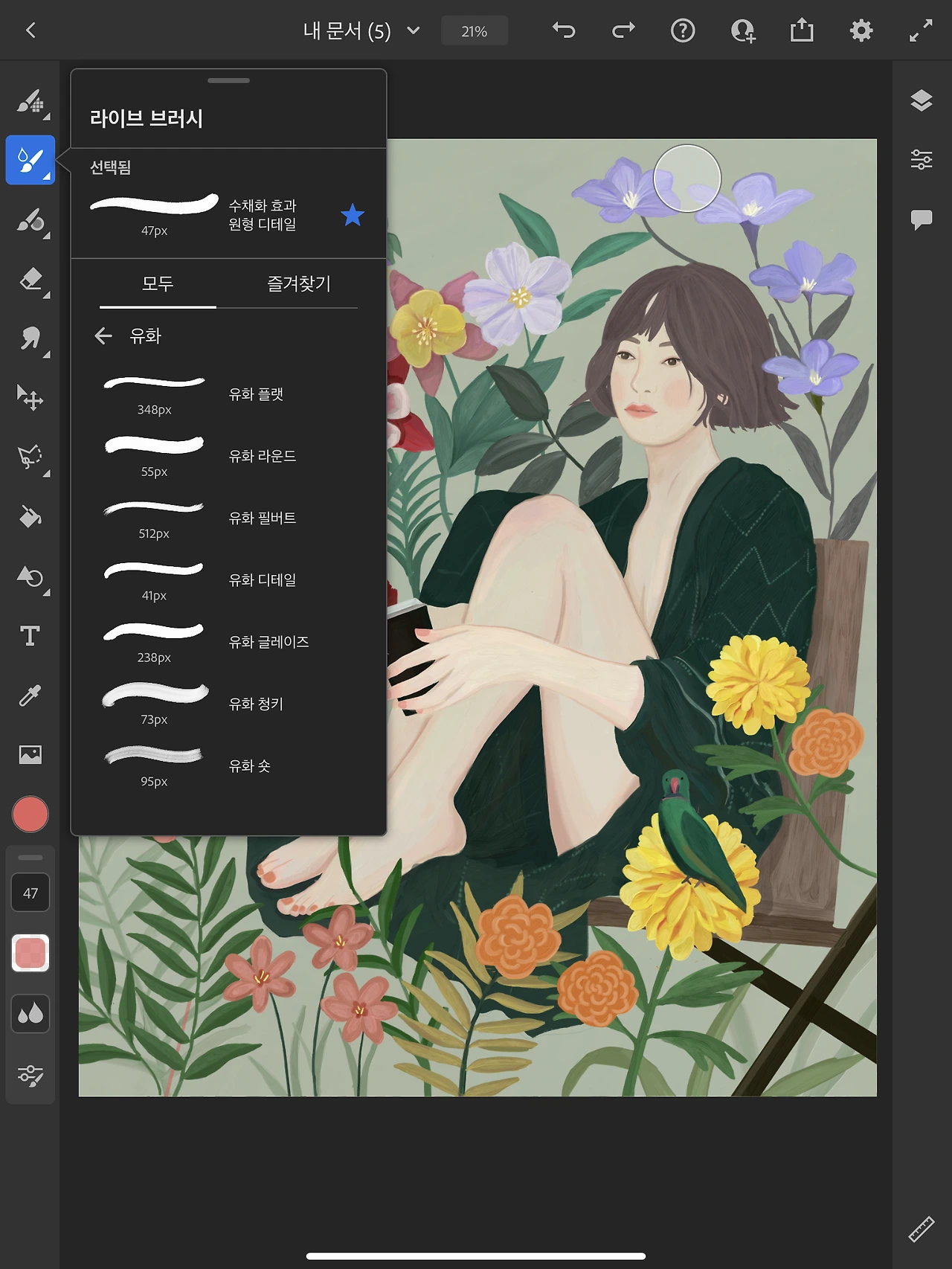The image size is (952, 1269).
Task: Open the layer properties panel
Action: coord(922,159)
